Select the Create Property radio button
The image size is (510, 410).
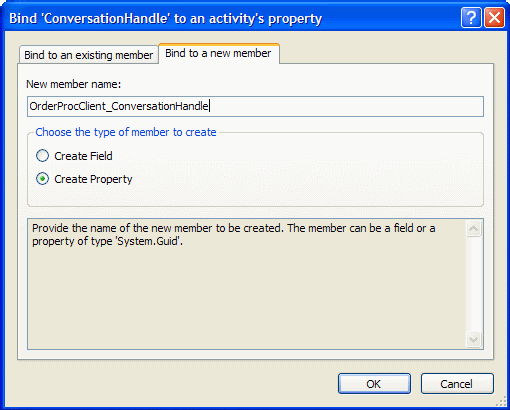(x=42, y=179)
